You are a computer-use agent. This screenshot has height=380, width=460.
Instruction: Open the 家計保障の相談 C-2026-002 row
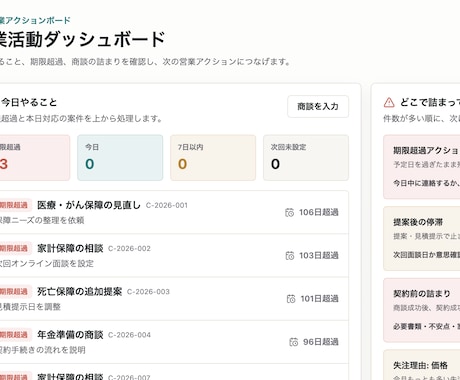pyautogui.click(x=174, y=256)
